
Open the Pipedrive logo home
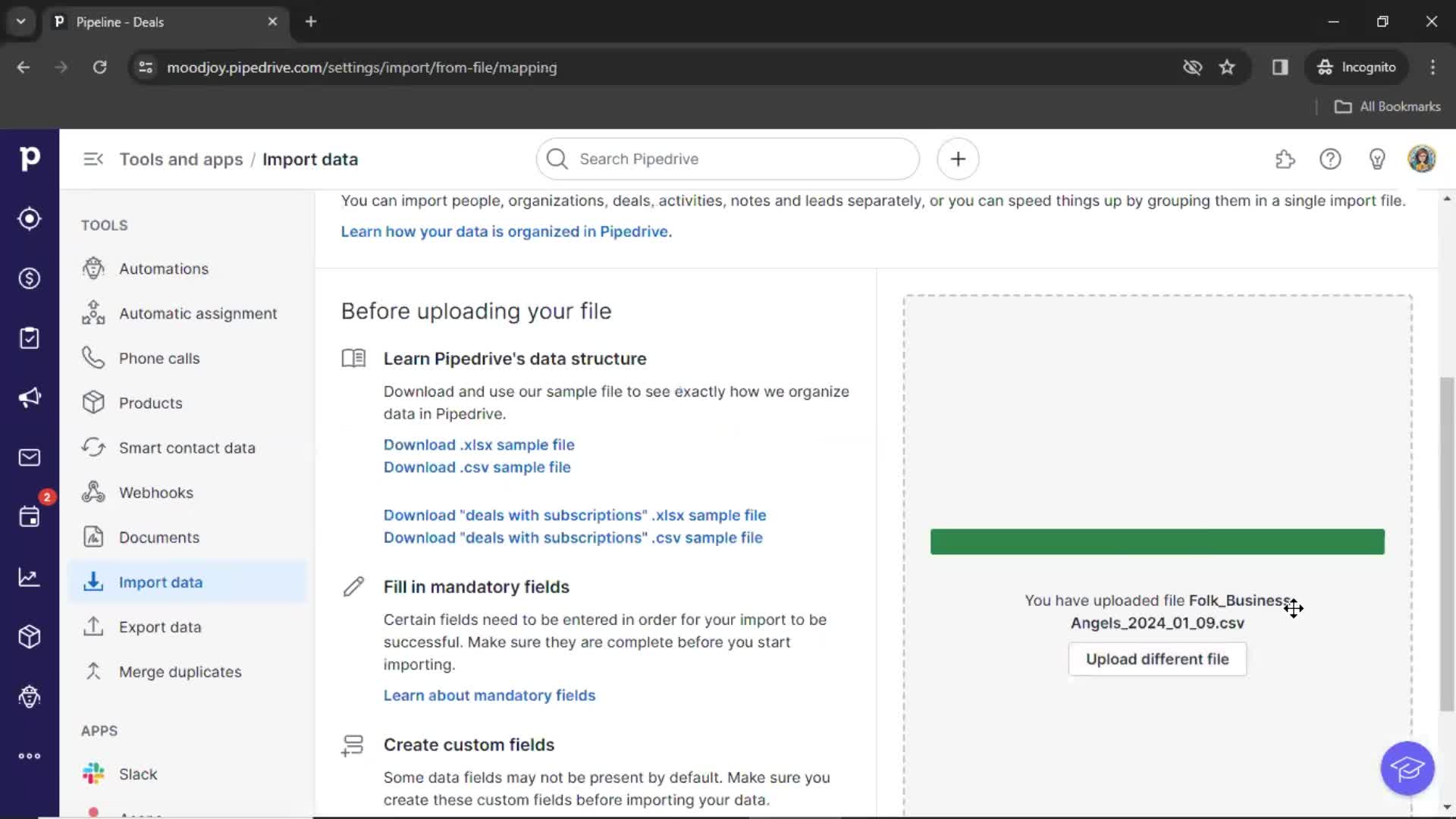pos(30,158)
